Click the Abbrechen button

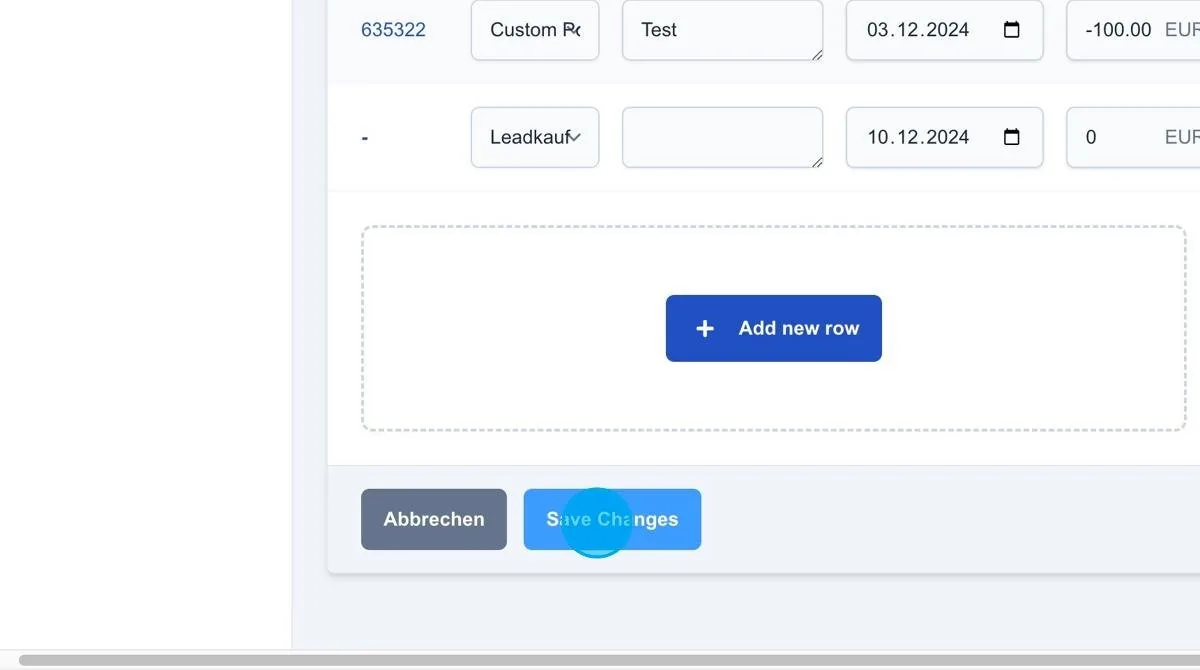click(x=434, y=519)
